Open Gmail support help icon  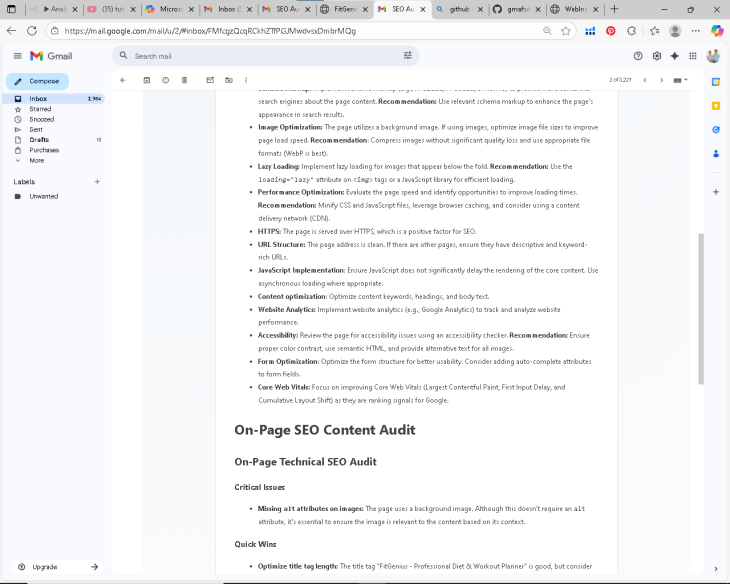pos(638,56)
